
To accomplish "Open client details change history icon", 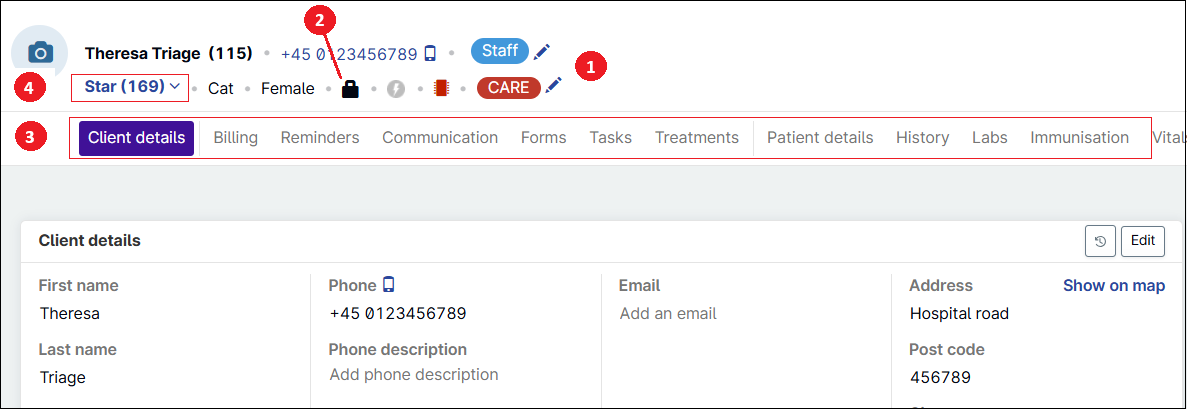I will [x=1100, y=241].
